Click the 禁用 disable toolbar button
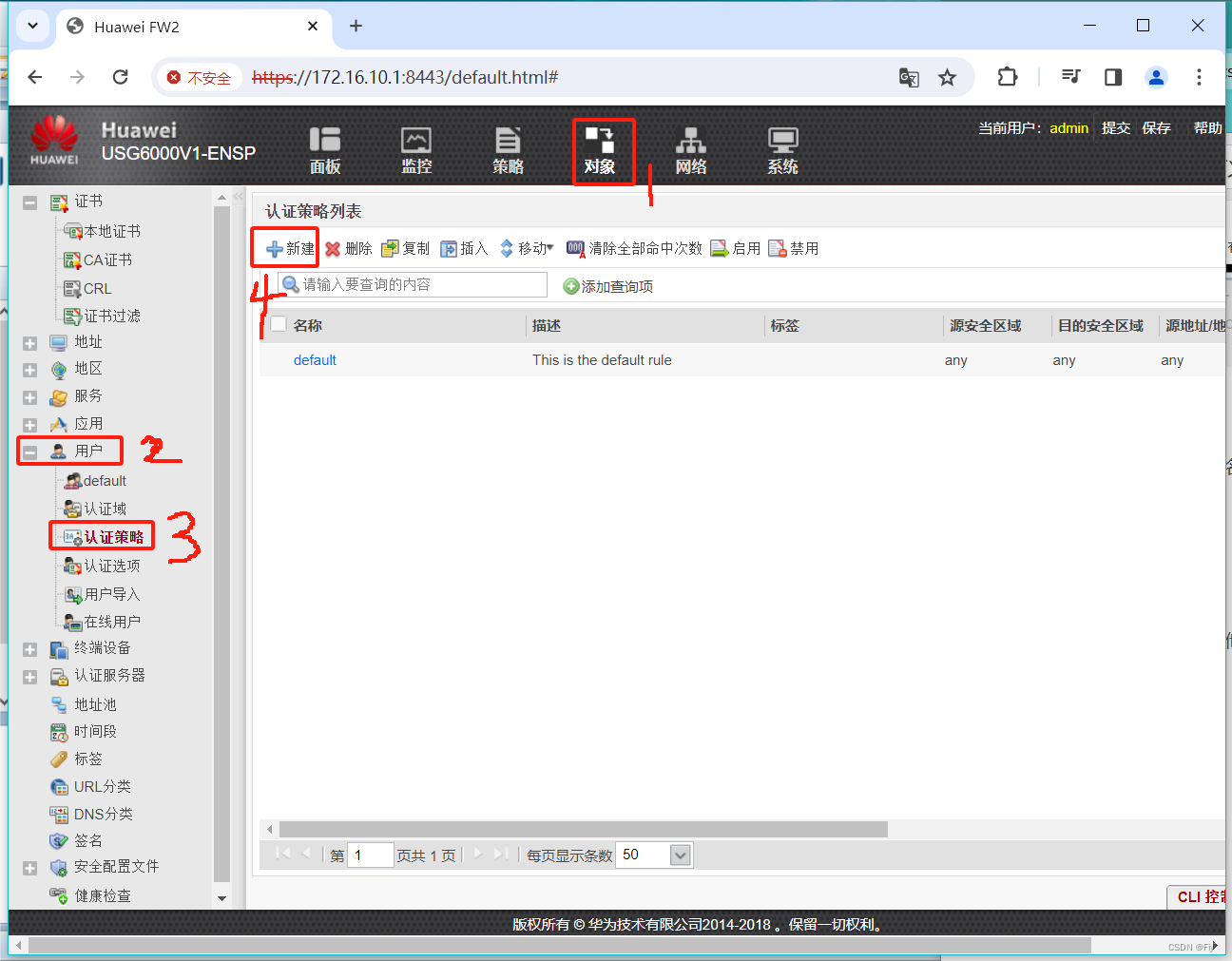 click(794, 248)
